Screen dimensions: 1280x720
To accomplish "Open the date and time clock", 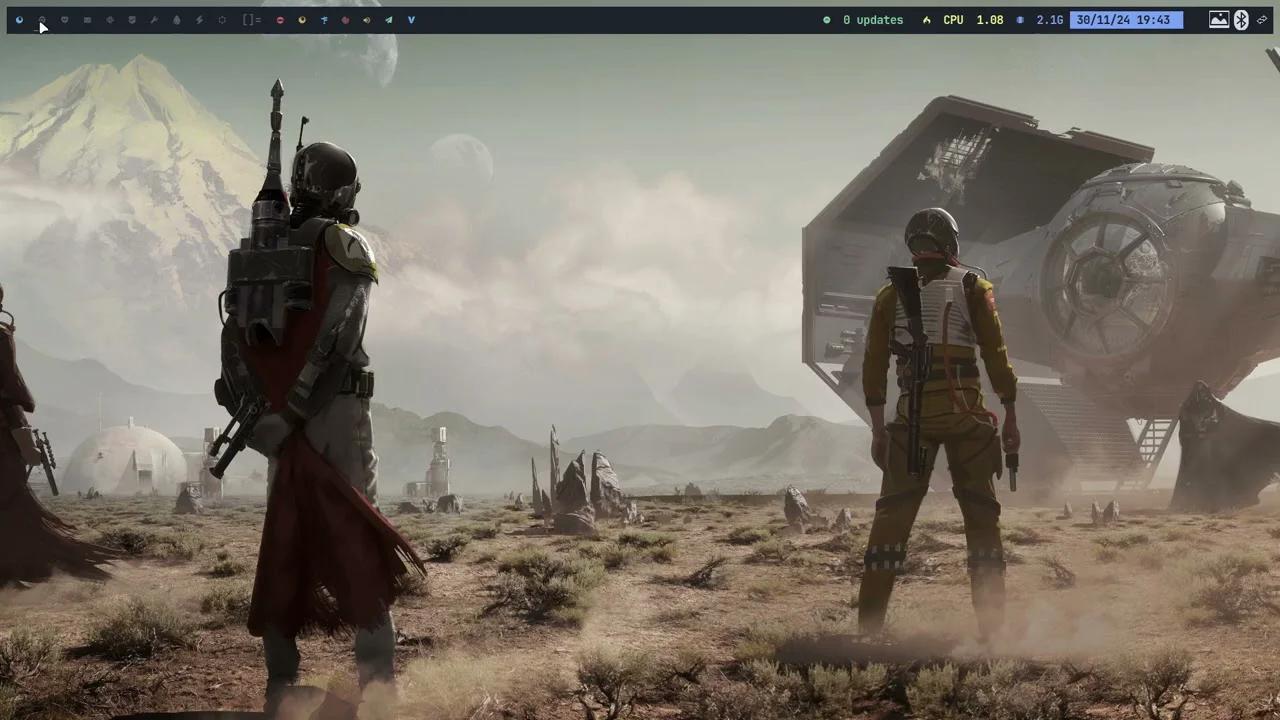I will [x=1124, y=20].
